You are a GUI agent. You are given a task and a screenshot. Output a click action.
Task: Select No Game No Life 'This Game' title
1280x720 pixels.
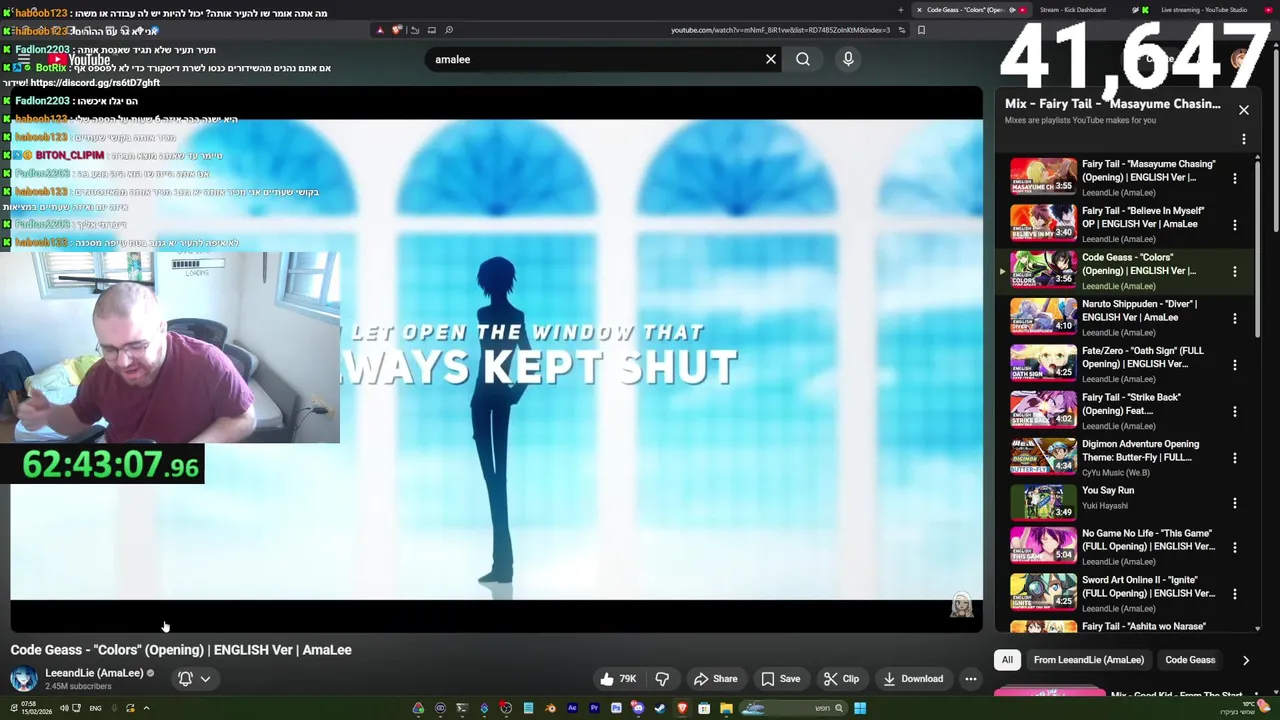[1148, 540]
